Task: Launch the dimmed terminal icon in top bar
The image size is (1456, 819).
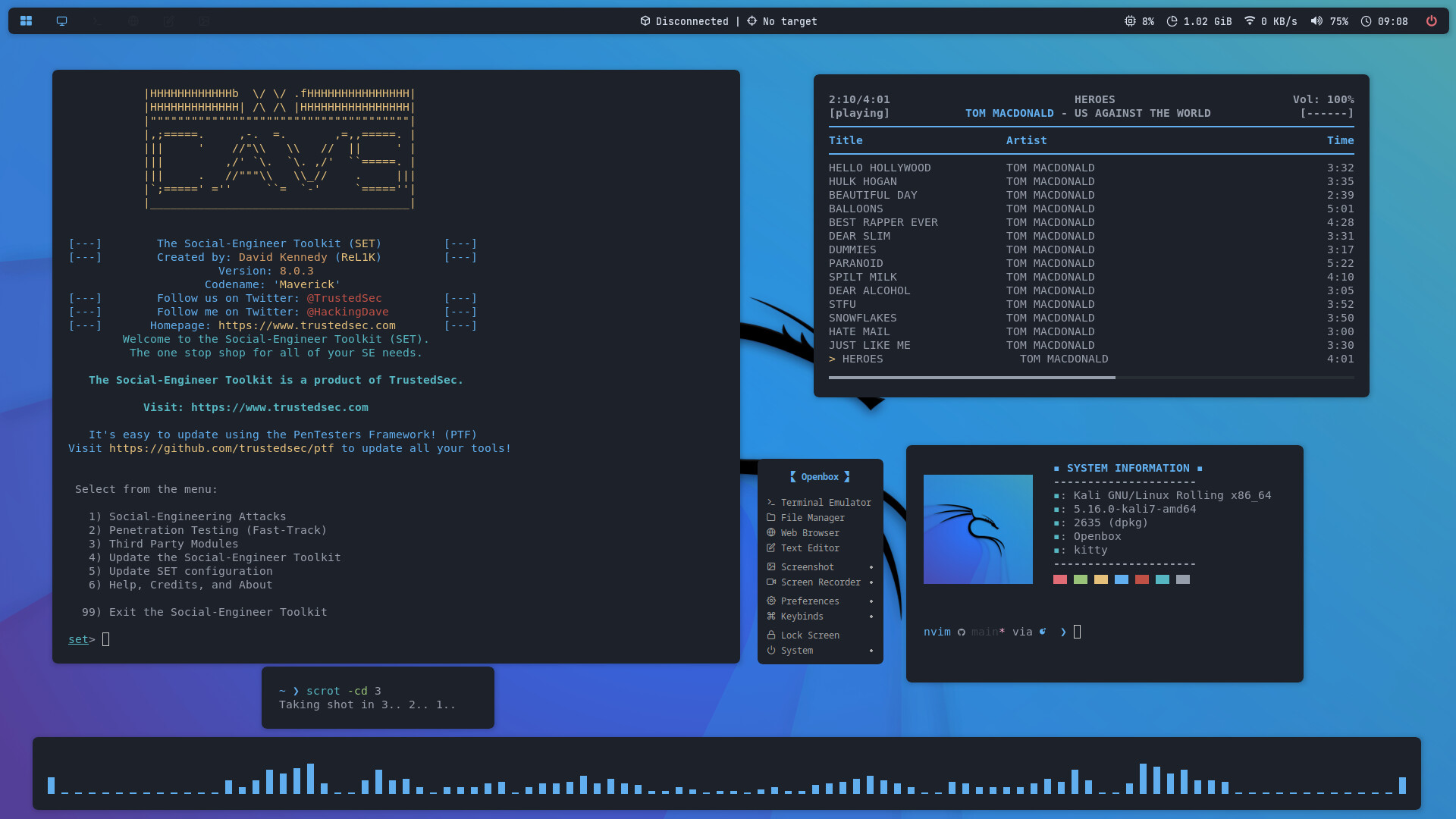Action: [x=98, y=21]
